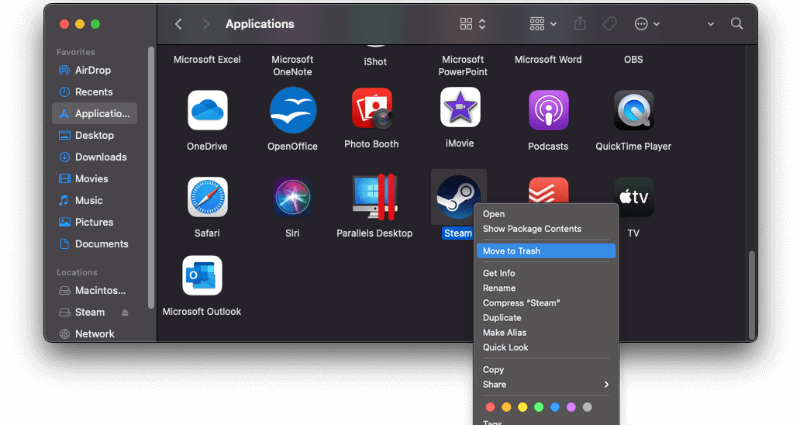
Task: Select the Podcasts app icon
Action: point(548,110)
